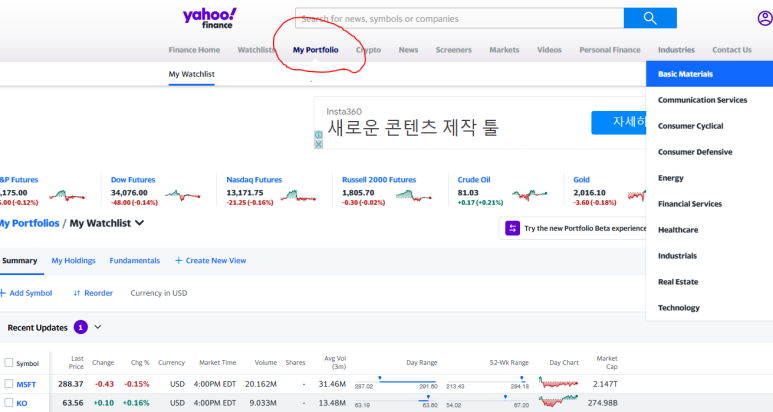Click the Nasdaq Futures mini chart
This screenshot has width=773, height=412.
[x=298, y=196]
